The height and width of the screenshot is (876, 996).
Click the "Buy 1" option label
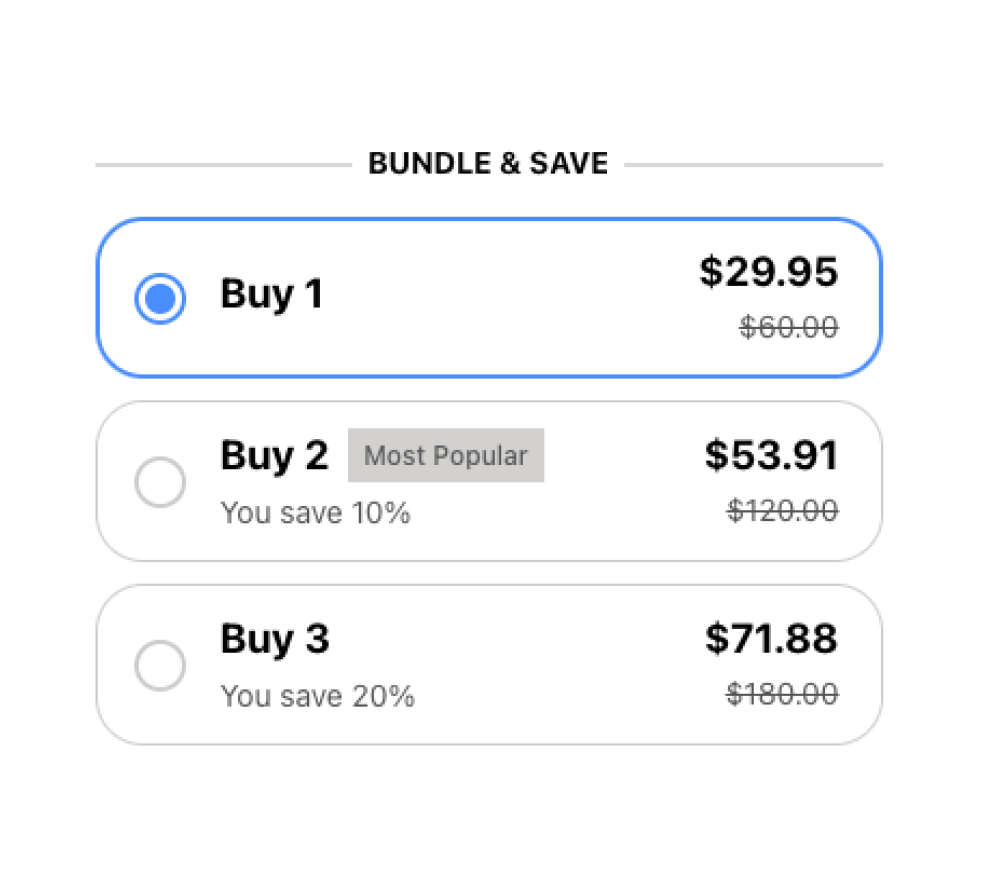(272, 295)
